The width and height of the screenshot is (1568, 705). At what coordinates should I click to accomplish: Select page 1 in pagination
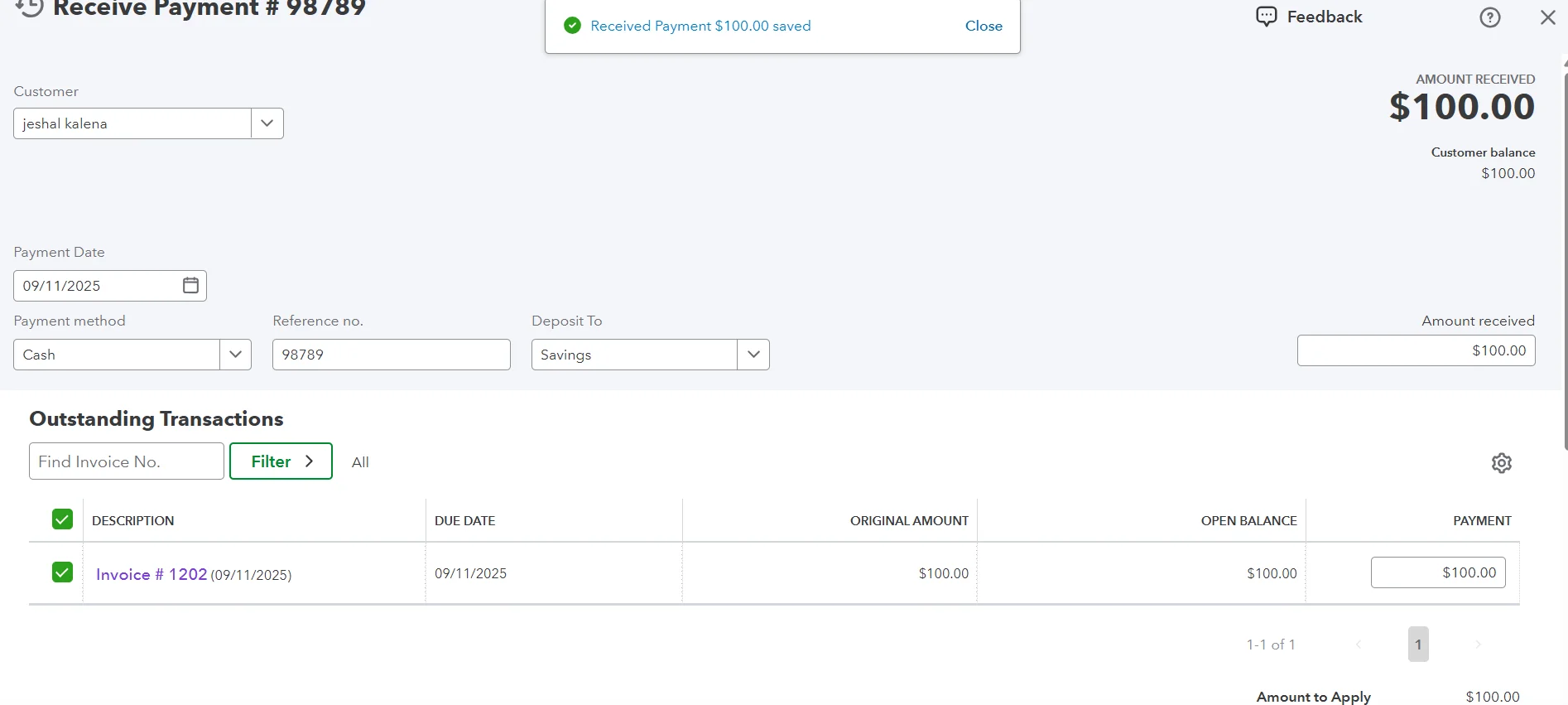(1418, 645)
